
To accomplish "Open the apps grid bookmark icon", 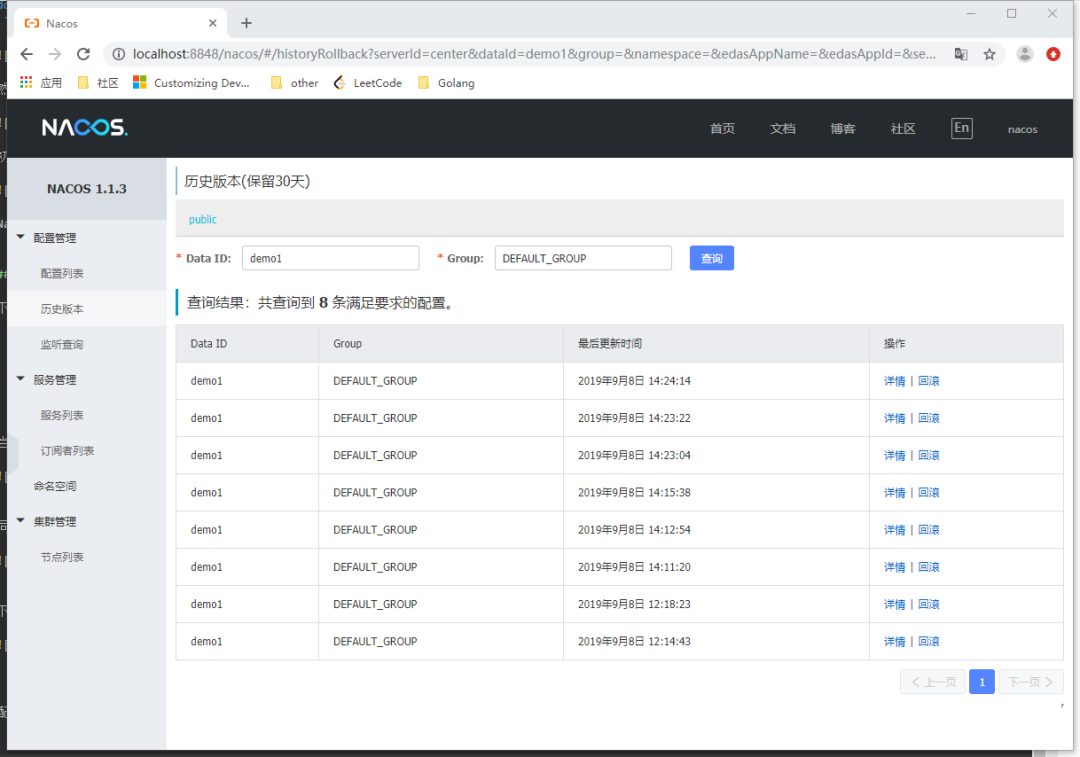I will 26,83.
